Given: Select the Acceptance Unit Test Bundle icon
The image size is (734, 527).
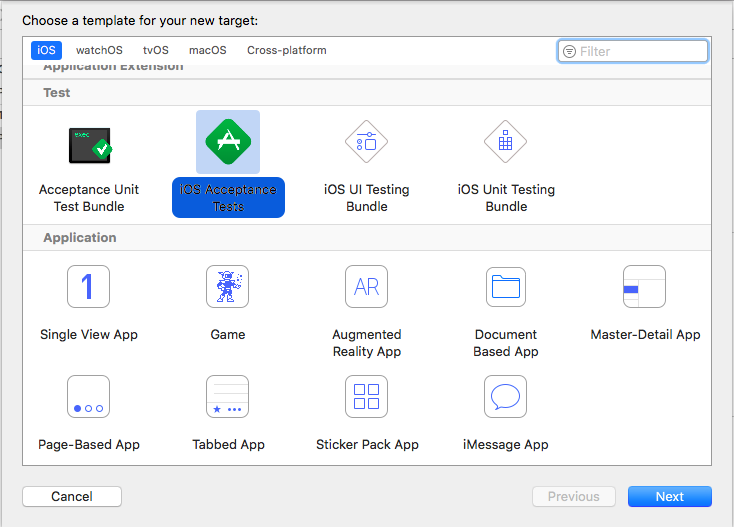Looking at the screenshot, I should (x=89, y=146).
